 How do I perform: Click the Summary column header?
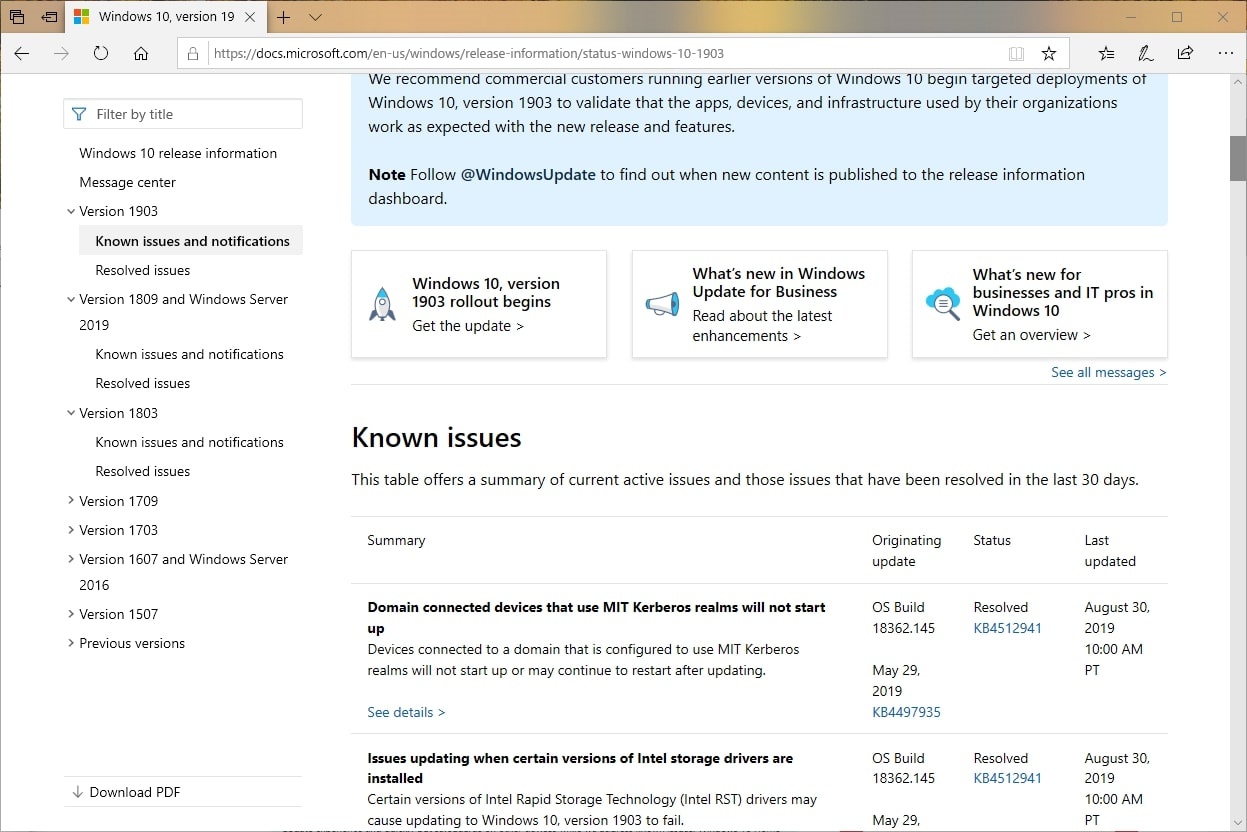pos(396,540)
